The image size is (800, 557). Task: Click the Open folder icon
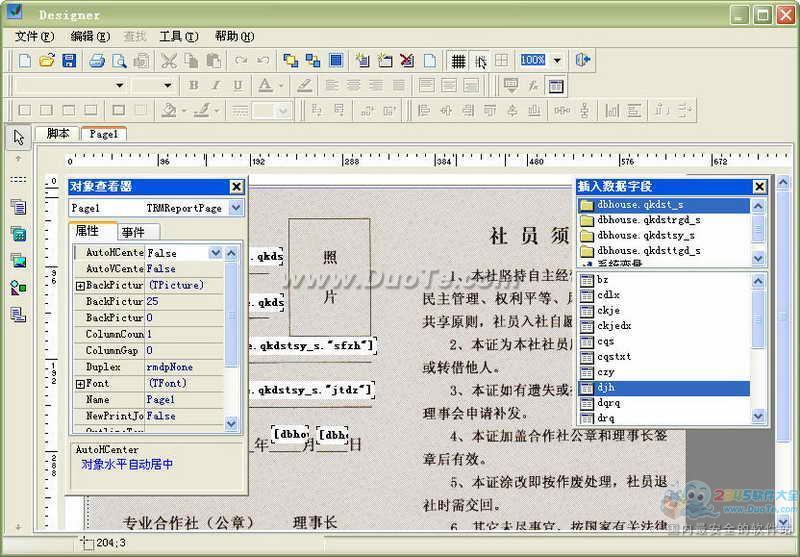click(x=47, y=61)
